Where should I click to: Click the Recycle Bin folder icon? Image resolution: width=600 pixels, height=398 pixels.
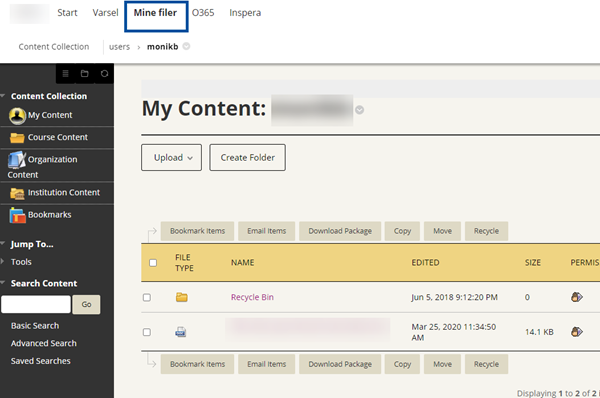182,297
